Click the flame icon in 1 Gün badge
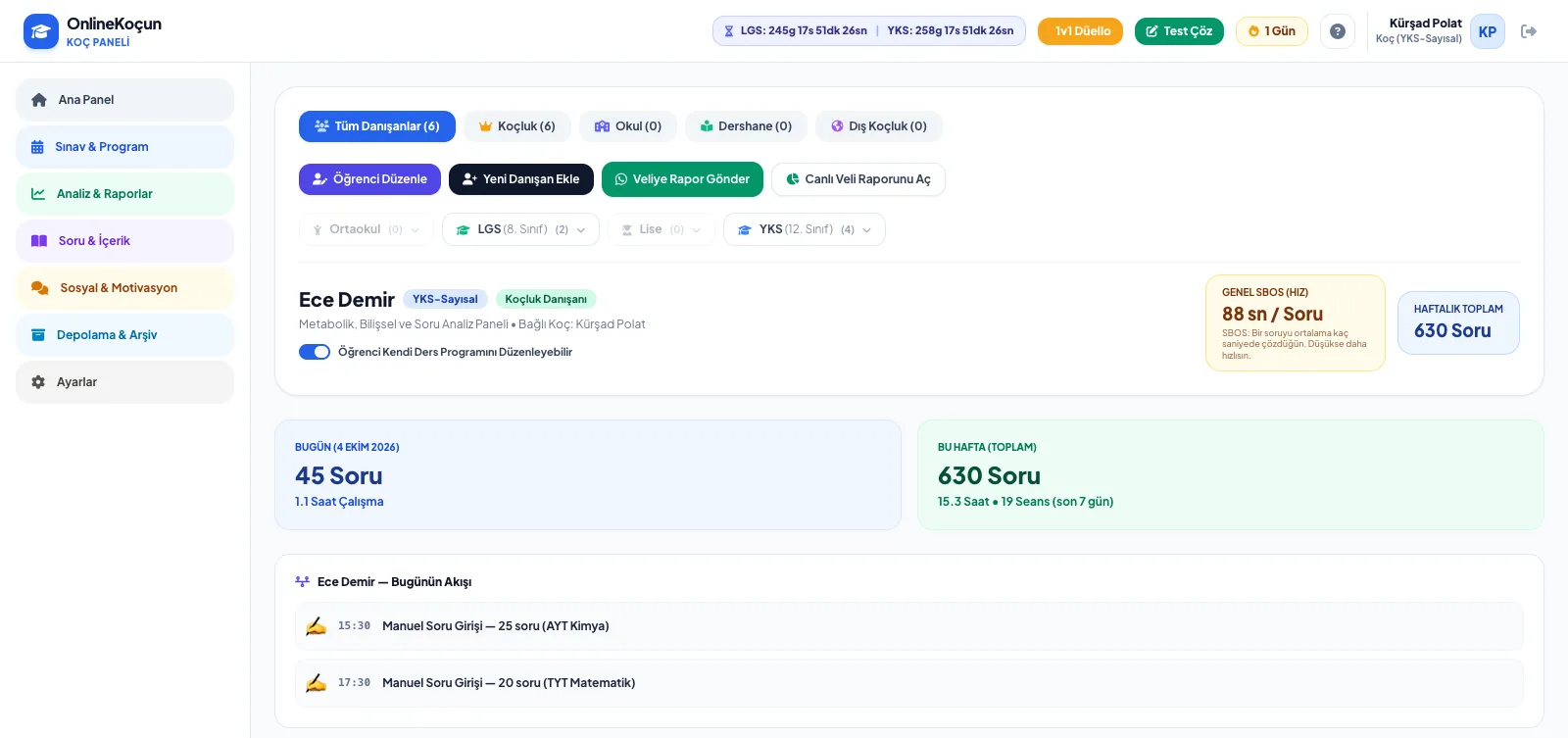The width and height of the screenshot is (1568, 738). point(1253,31)
